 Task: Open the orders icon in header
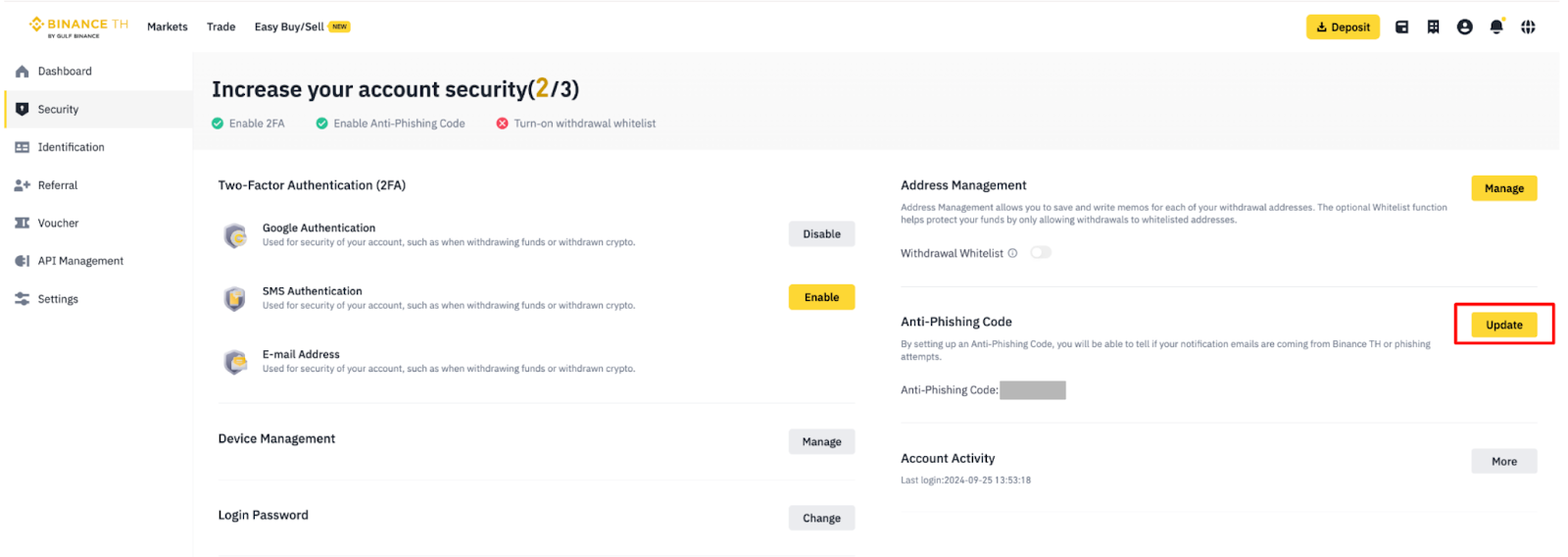(1433, 27)
